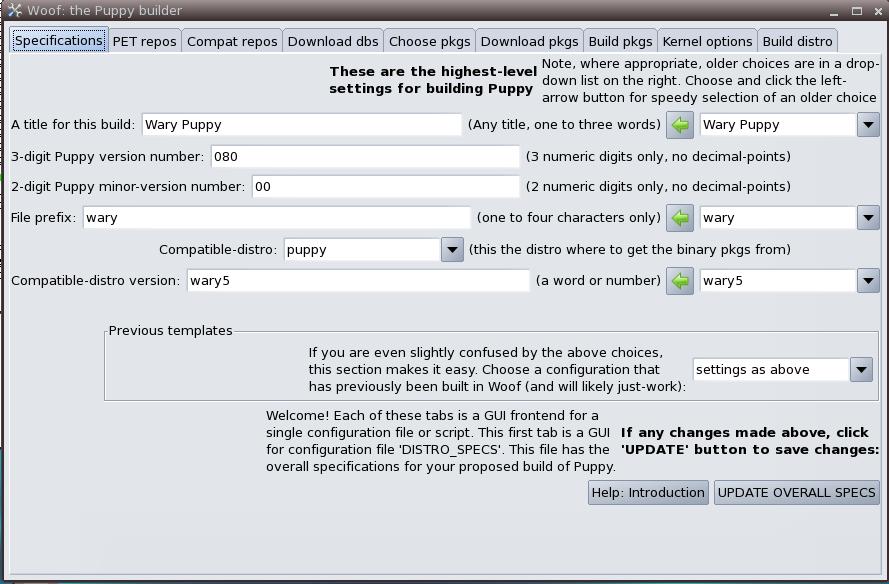Click green left-arrow beside Compatible-distro version
This screenshot has width=889, height=584.
point(680,281)
